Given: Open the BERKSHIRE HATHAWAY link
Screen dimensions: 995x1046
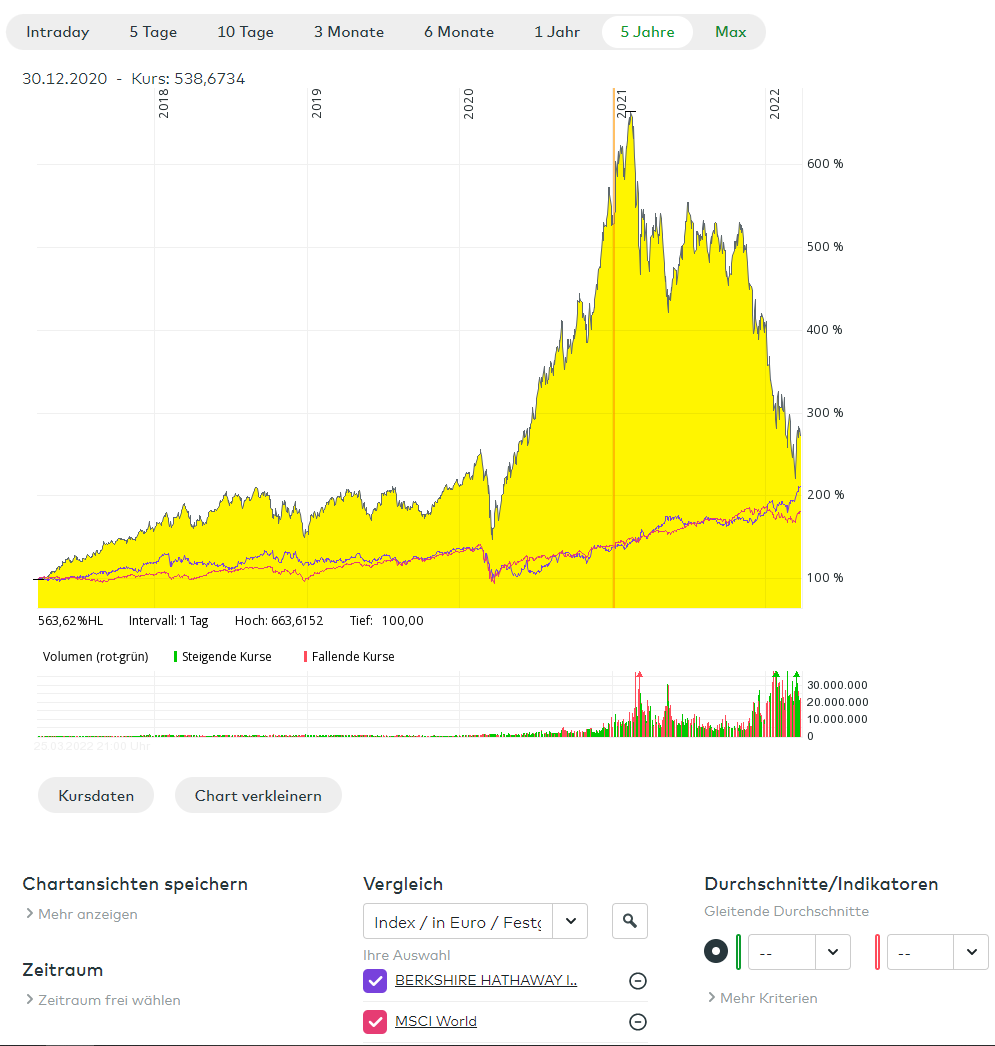Looking at the screenshot, I should pyautogui.click(x=485, y=981).
